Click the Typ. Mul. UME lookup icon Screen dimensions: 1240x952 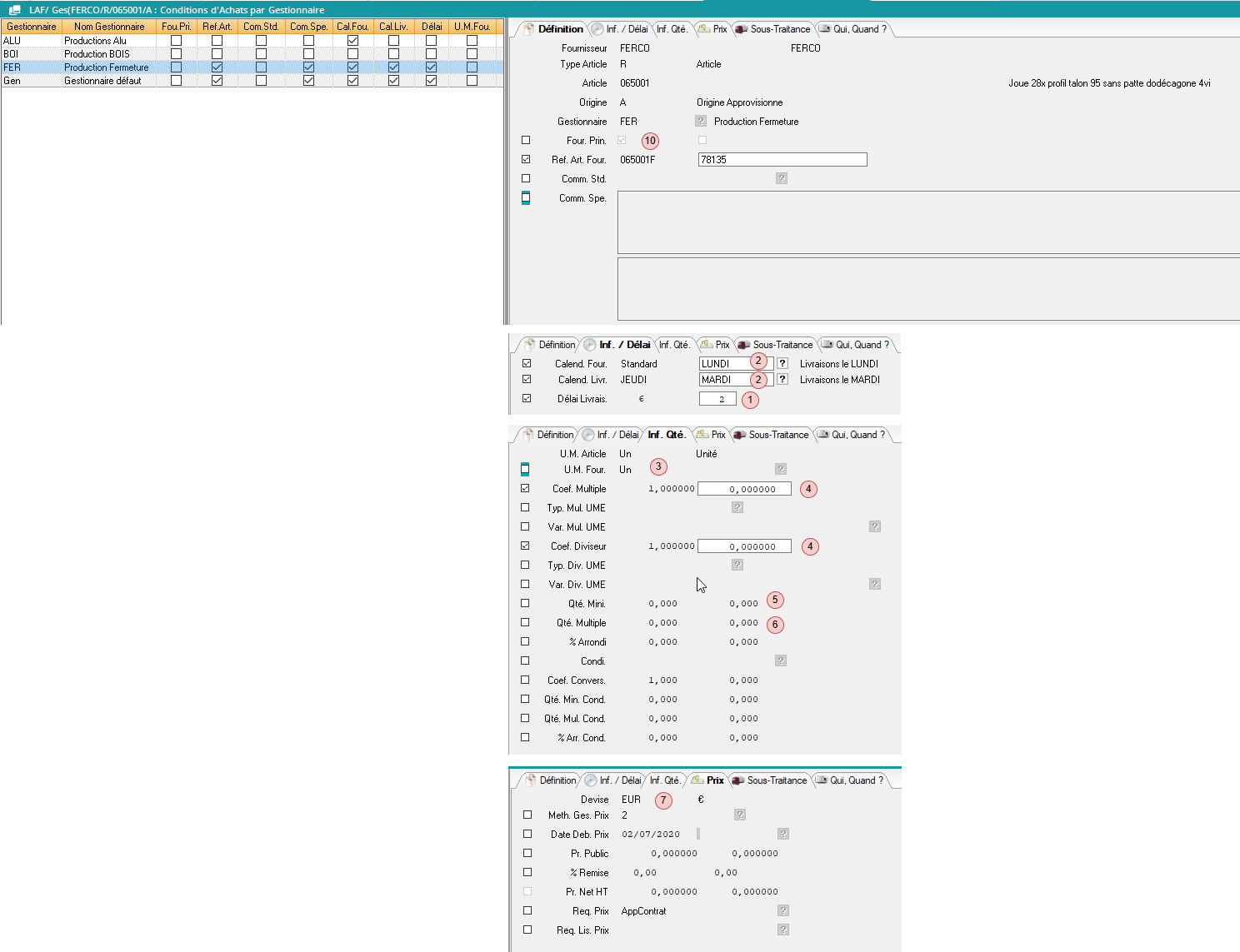coord(737,507)
